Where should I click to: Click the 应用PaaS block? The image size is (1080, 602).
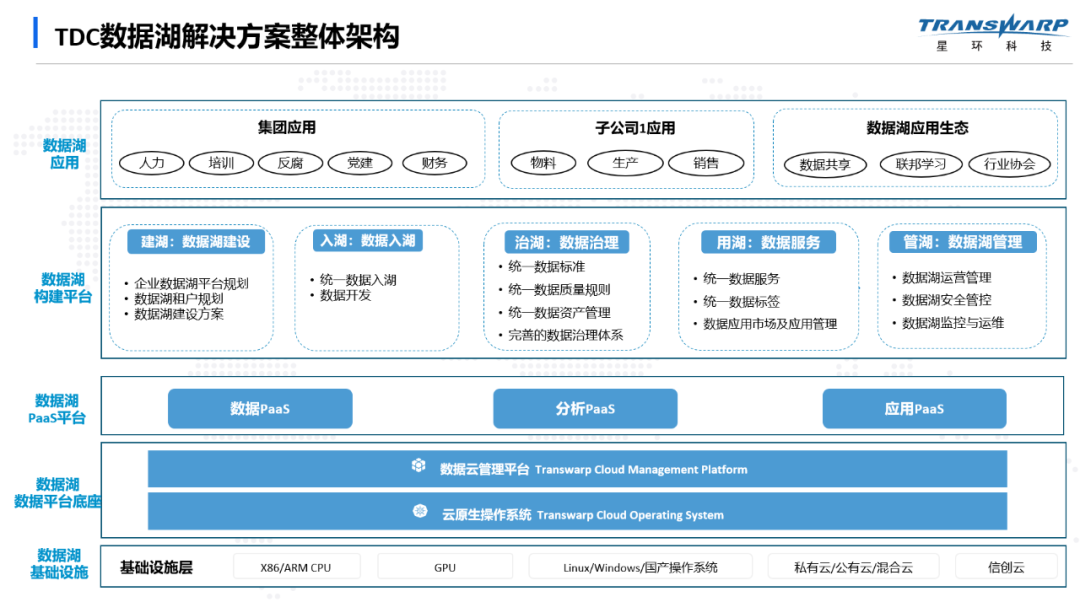(x=915, y=408)
